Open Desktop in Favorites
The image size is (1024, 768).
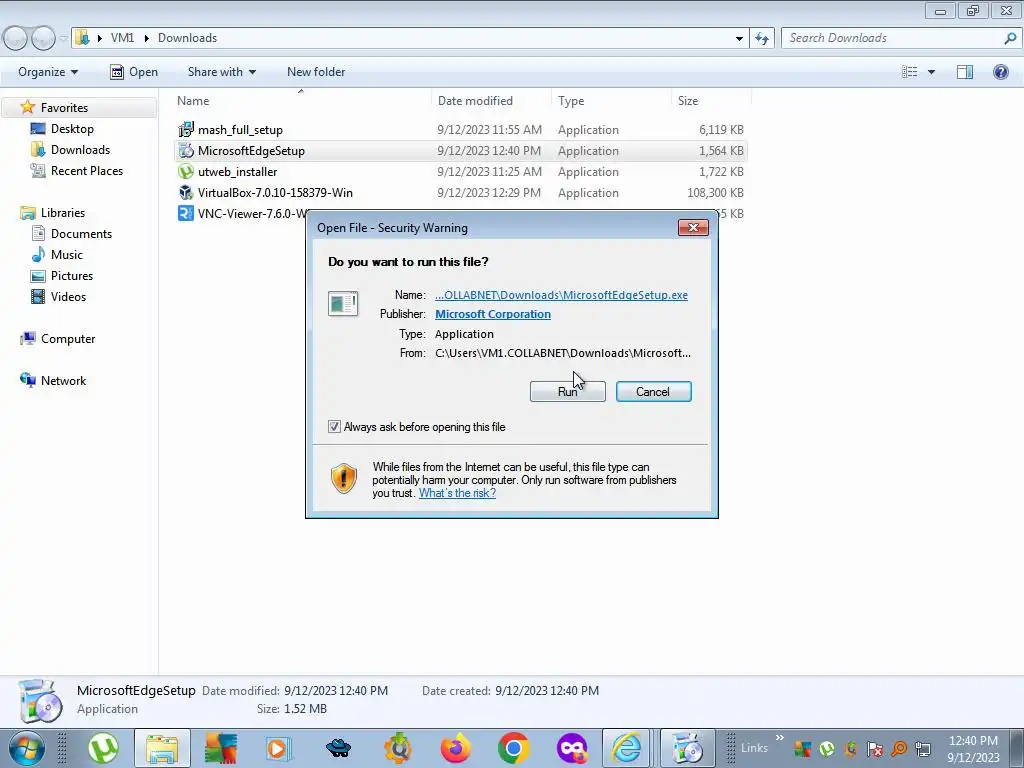(x=72, y=129)
